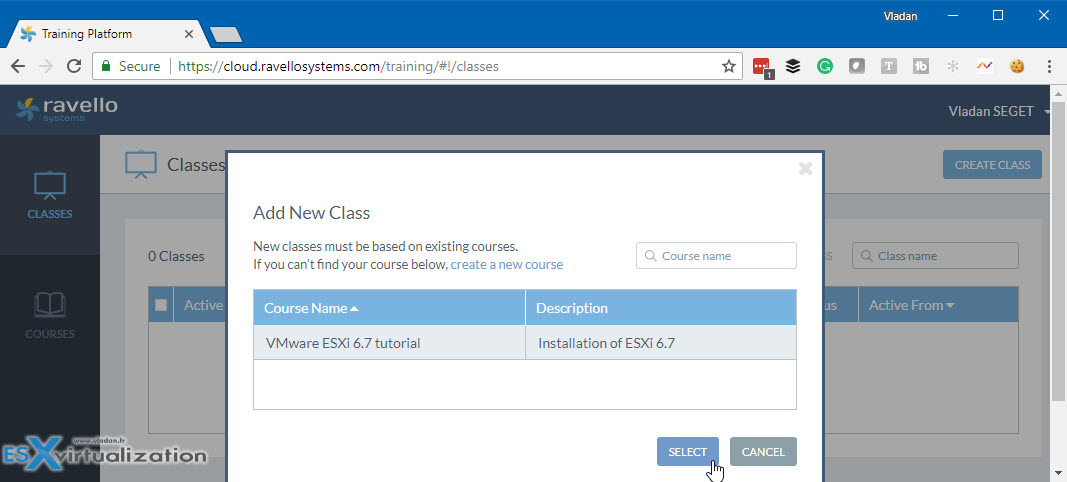Viewport: 1067px width, 482px height.
Task: Click the Chrome profile name Vladan
Action: [x=900, y=16]
